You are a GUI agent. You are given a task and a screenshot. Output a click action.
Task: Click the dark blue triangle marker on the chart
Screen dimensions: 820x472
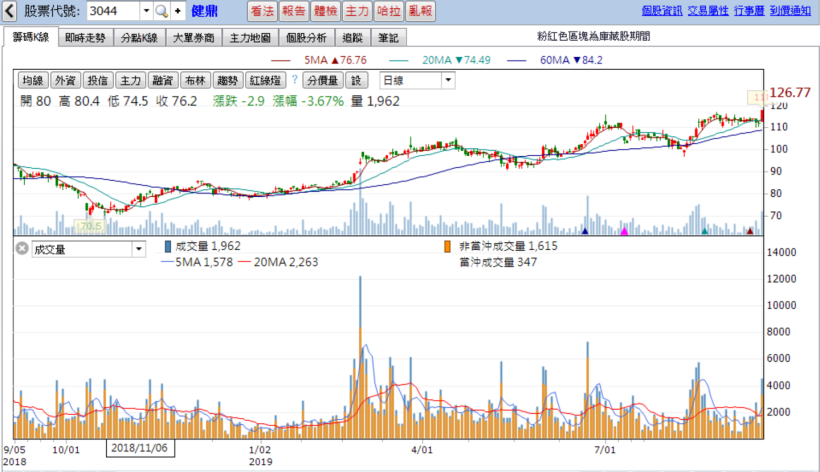pyautogui.click(x=584, y=231)
